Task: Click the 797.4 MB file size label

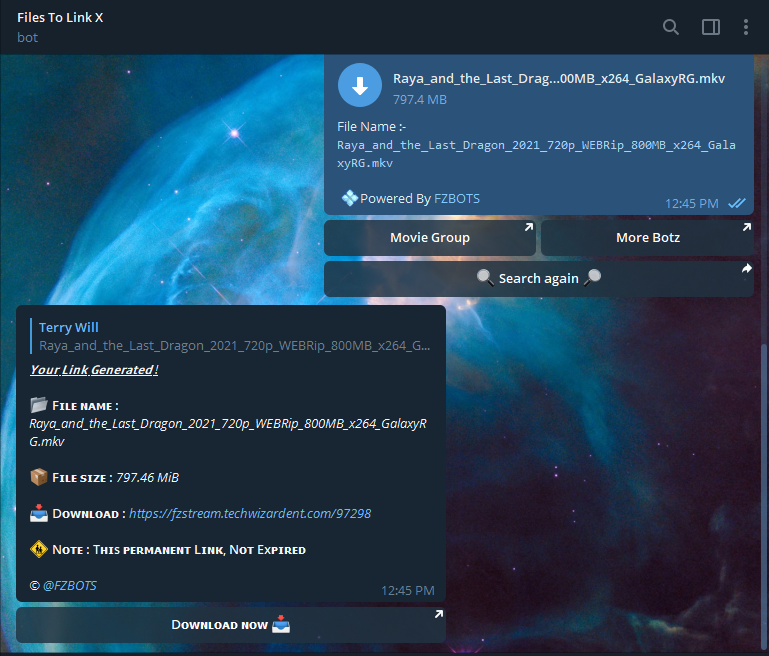Action: point(420,100)
